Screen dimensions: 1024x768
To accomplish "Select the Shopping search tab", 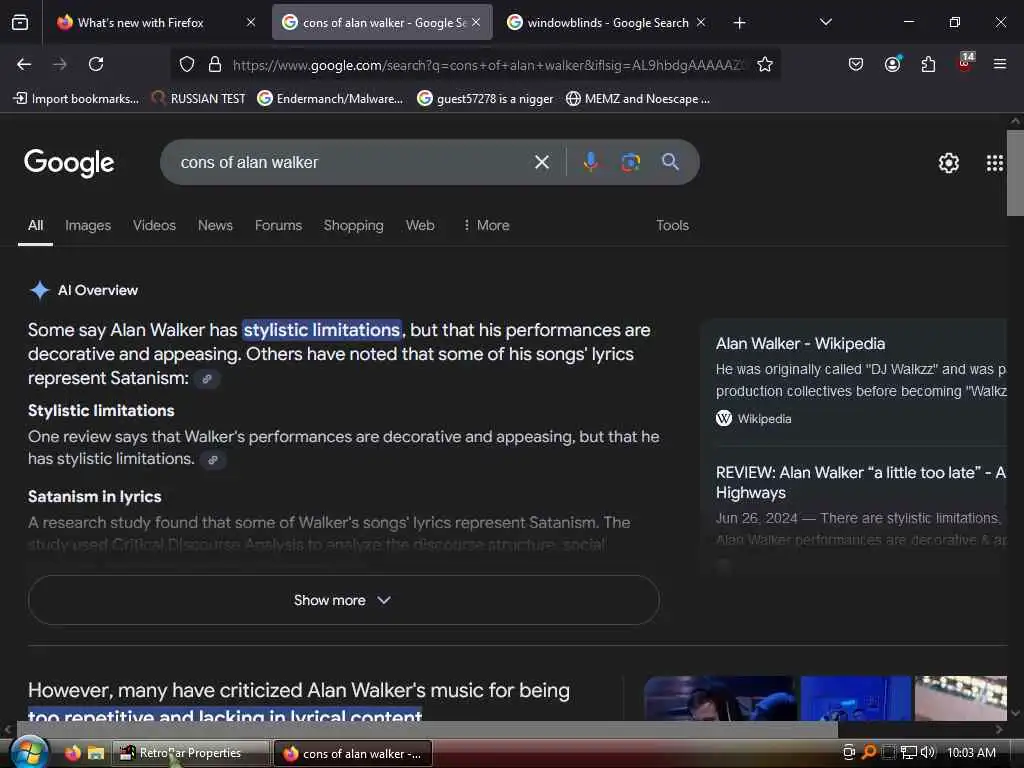I will point(353,225).
